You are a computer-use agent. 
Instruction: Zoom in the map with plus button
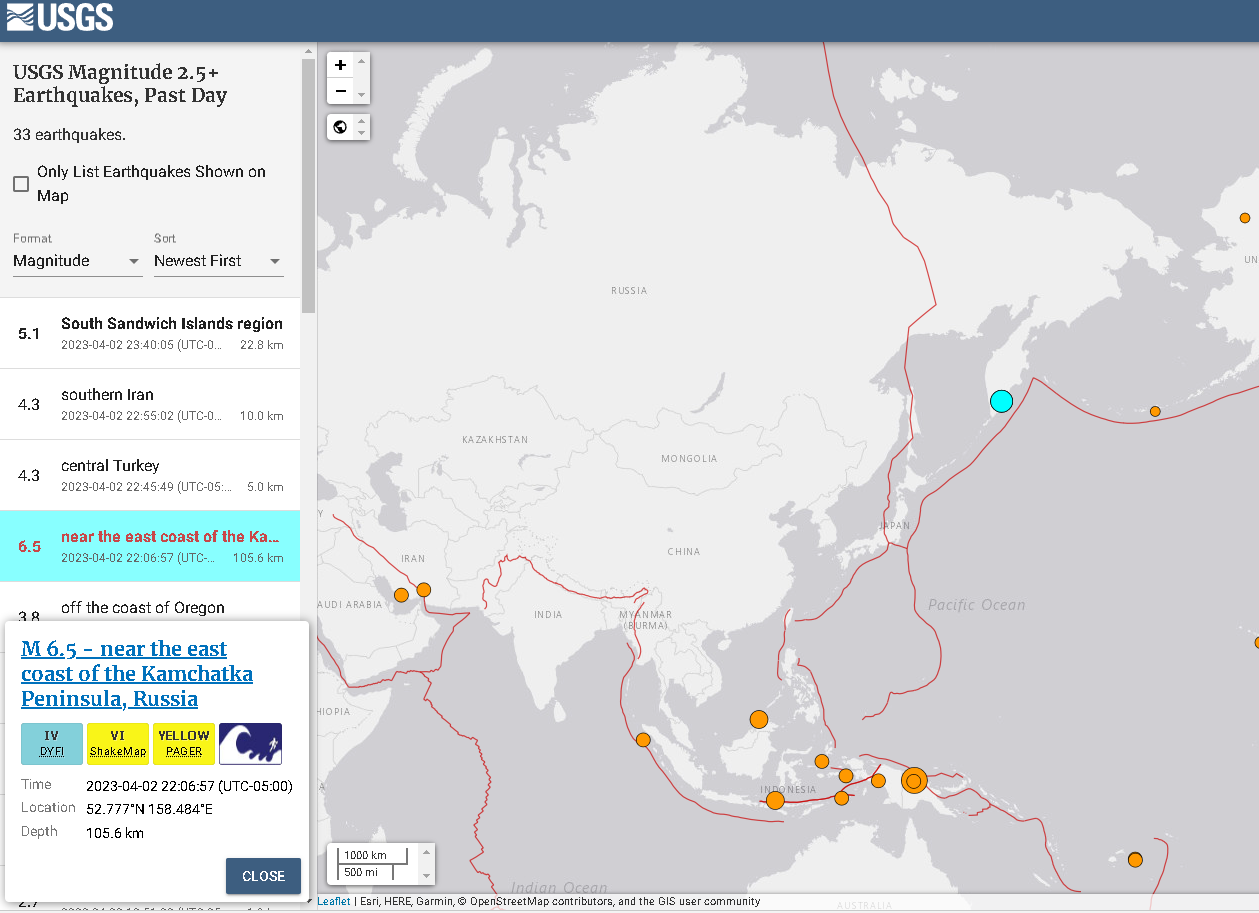341,65
